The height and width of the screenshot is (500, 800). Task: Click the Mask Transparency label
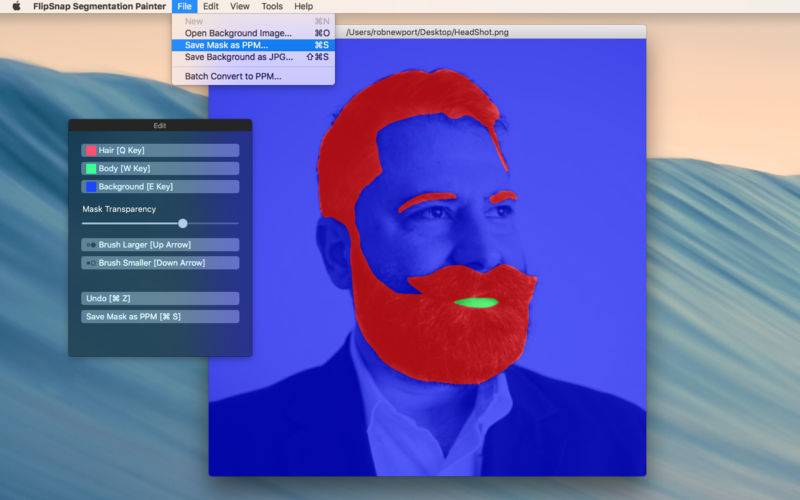(119, 209)
